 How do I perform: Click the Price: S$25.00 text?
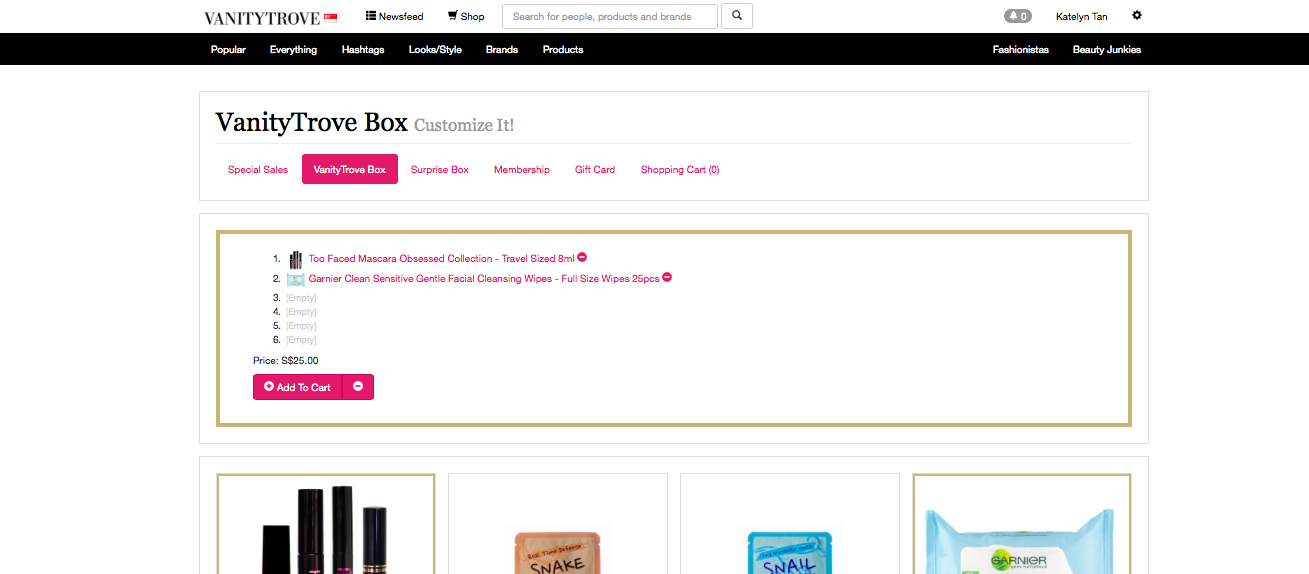[286, 361]
